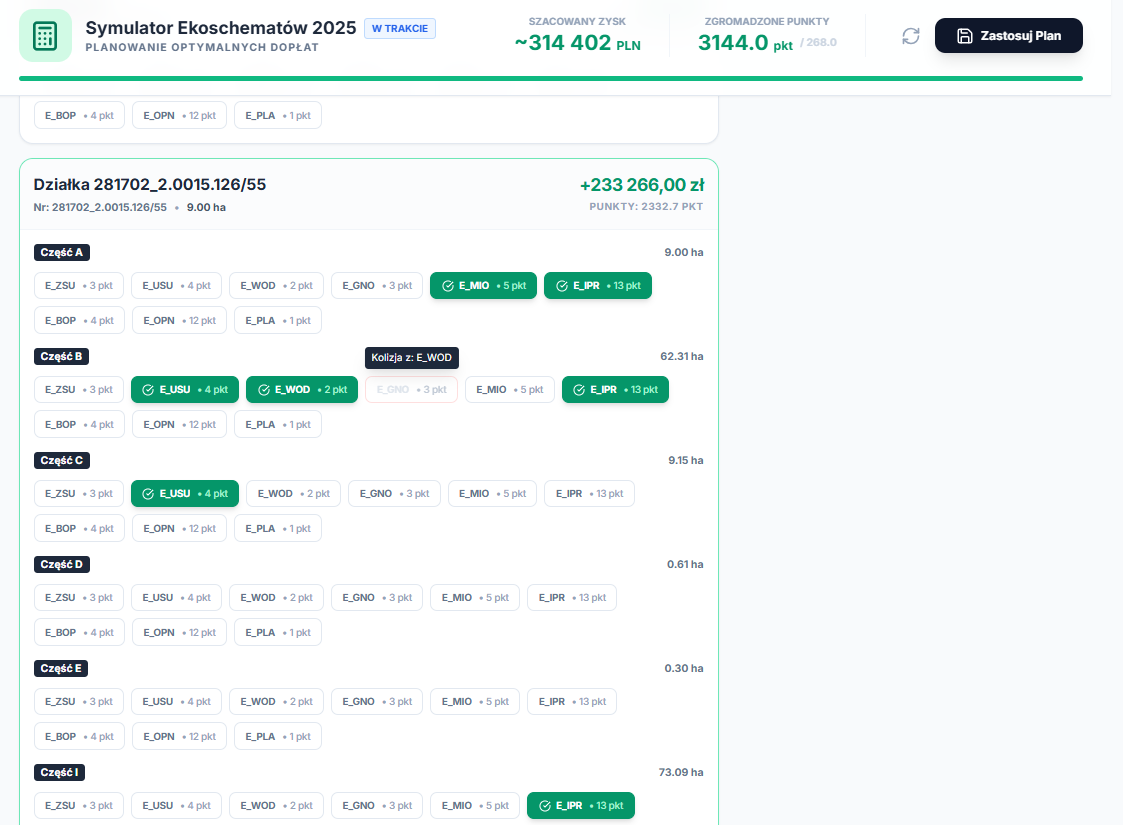The image size is (1123, 825).
Task: Enable E_ZSU scheme in Część A
Action: click(79, 286)
